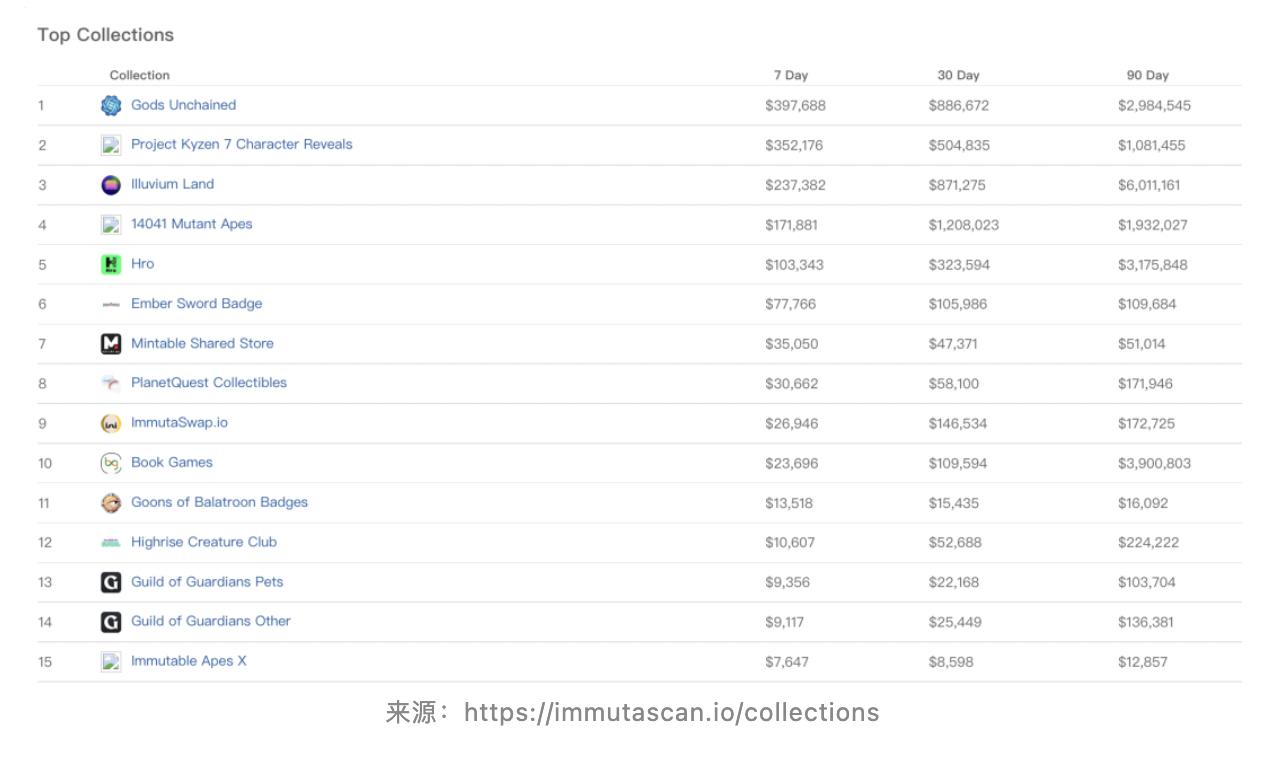Open the 14041 Mutant Apes collection
Viewport: 1262px width, 758px height.
[x=191, y=224]
